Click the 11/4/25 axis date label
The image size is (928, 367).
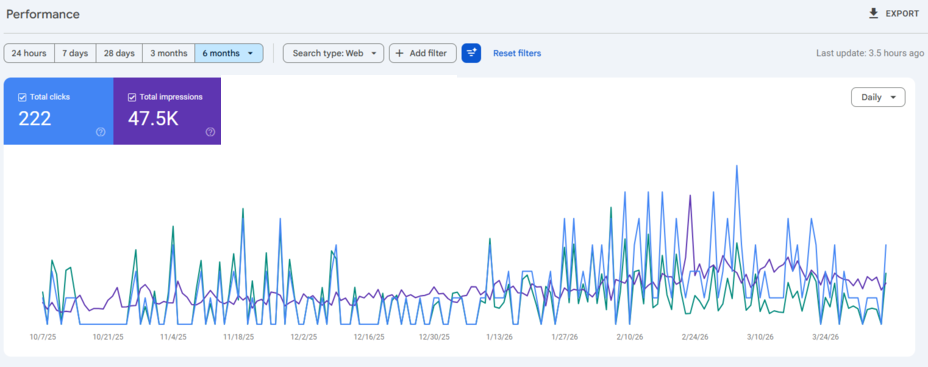pyautogui.click(x=173, y=337)
